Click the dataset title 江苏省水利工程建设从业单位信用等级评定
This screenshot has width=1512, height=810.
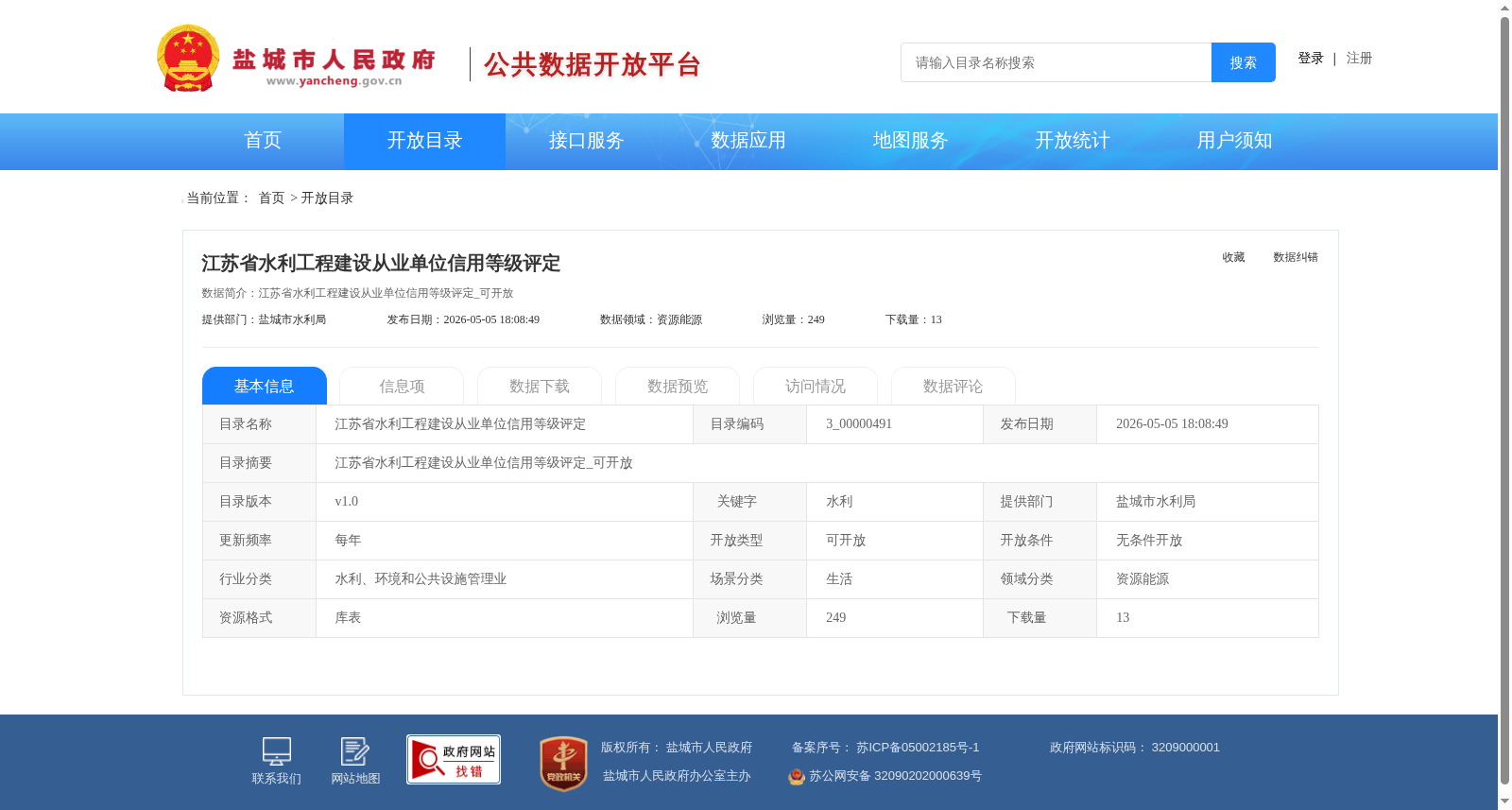(x=381, y=264)
